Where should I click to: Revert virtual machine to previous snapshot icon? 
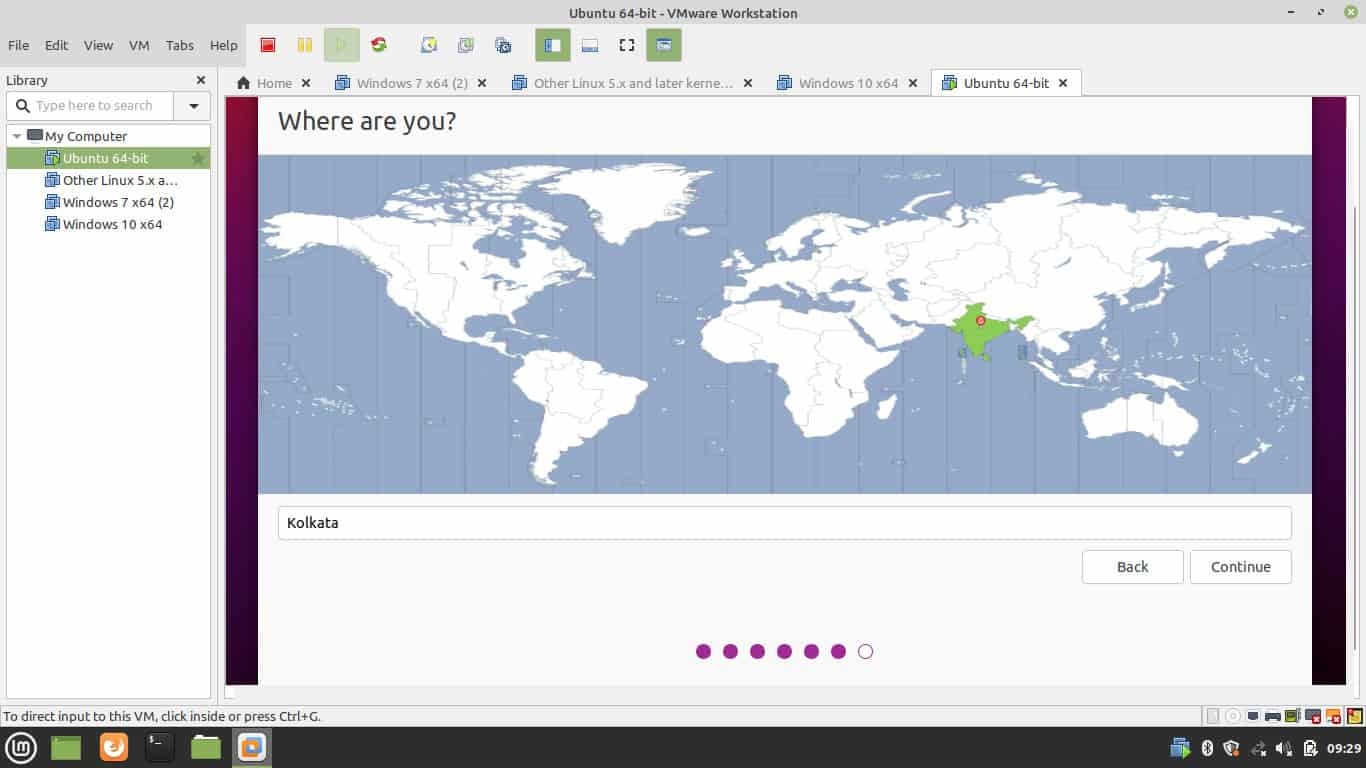tap(466, 45)
